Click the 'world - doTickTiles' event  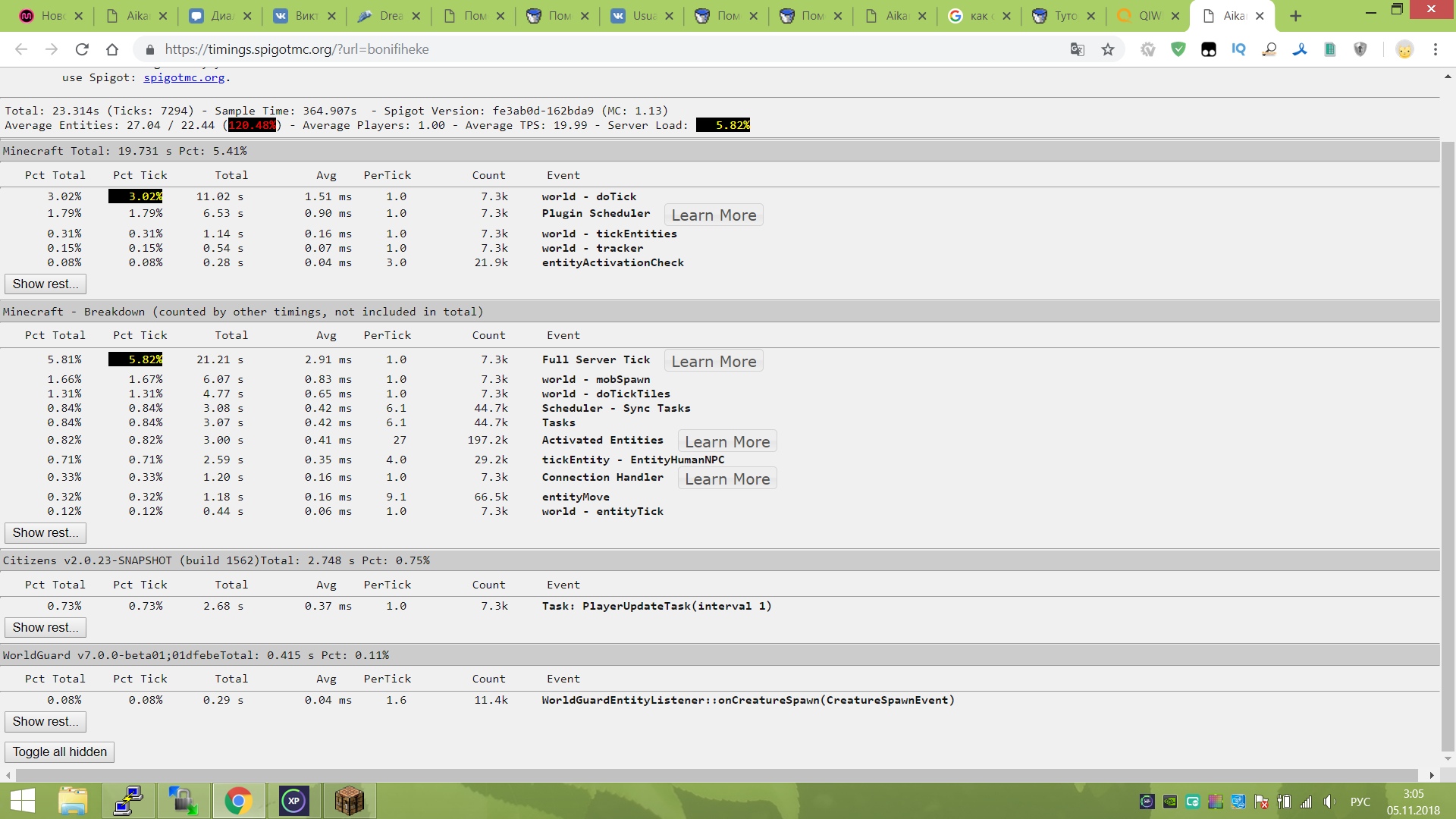click(606, 394)
